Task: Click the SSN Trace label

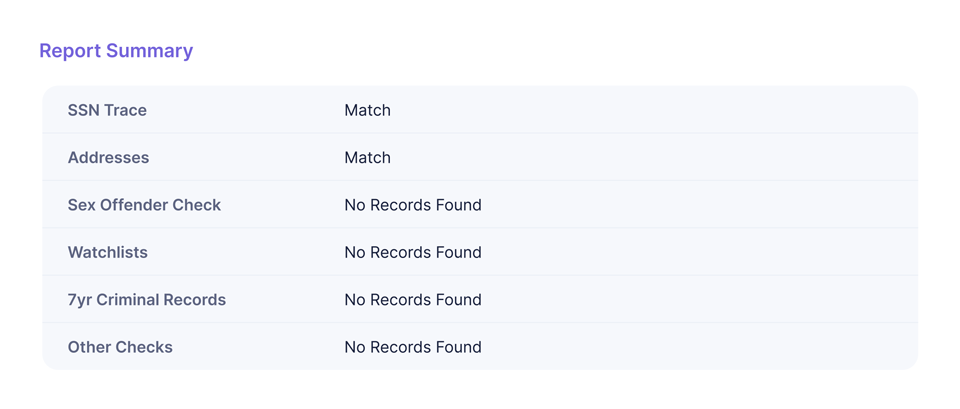Action: click(107, 110)
